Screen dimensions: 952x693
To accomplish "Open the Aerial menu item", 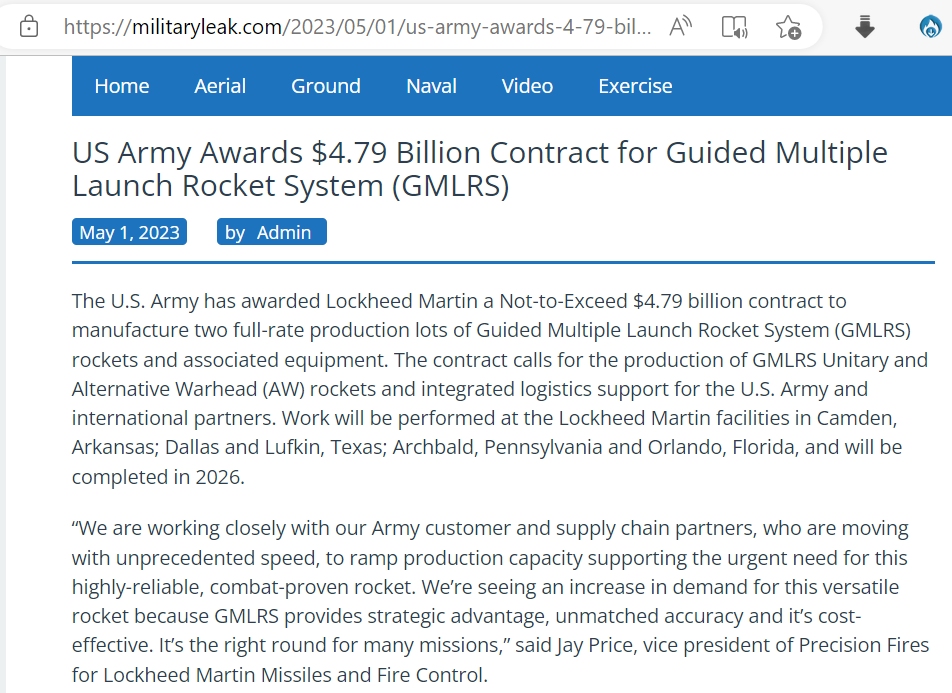I will point(220,86).
